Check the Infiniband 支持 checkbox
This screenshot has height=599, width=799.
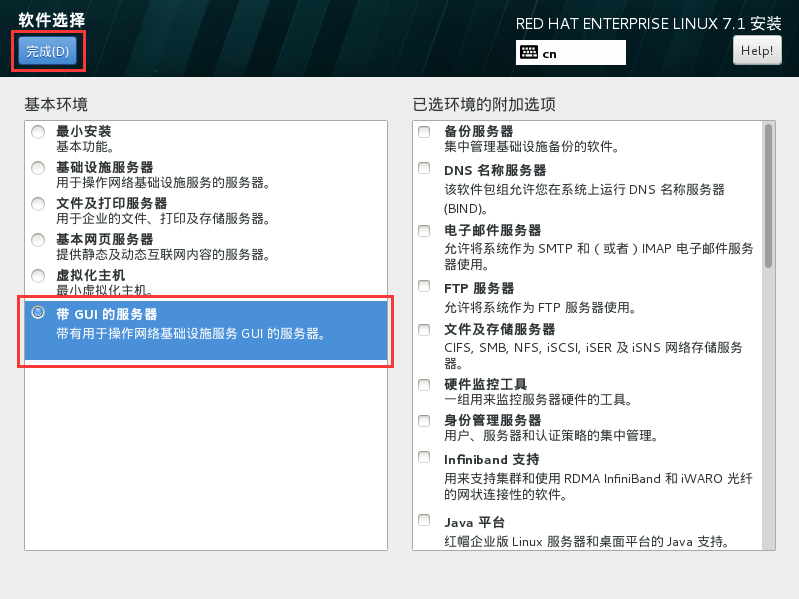pos(425,458)
